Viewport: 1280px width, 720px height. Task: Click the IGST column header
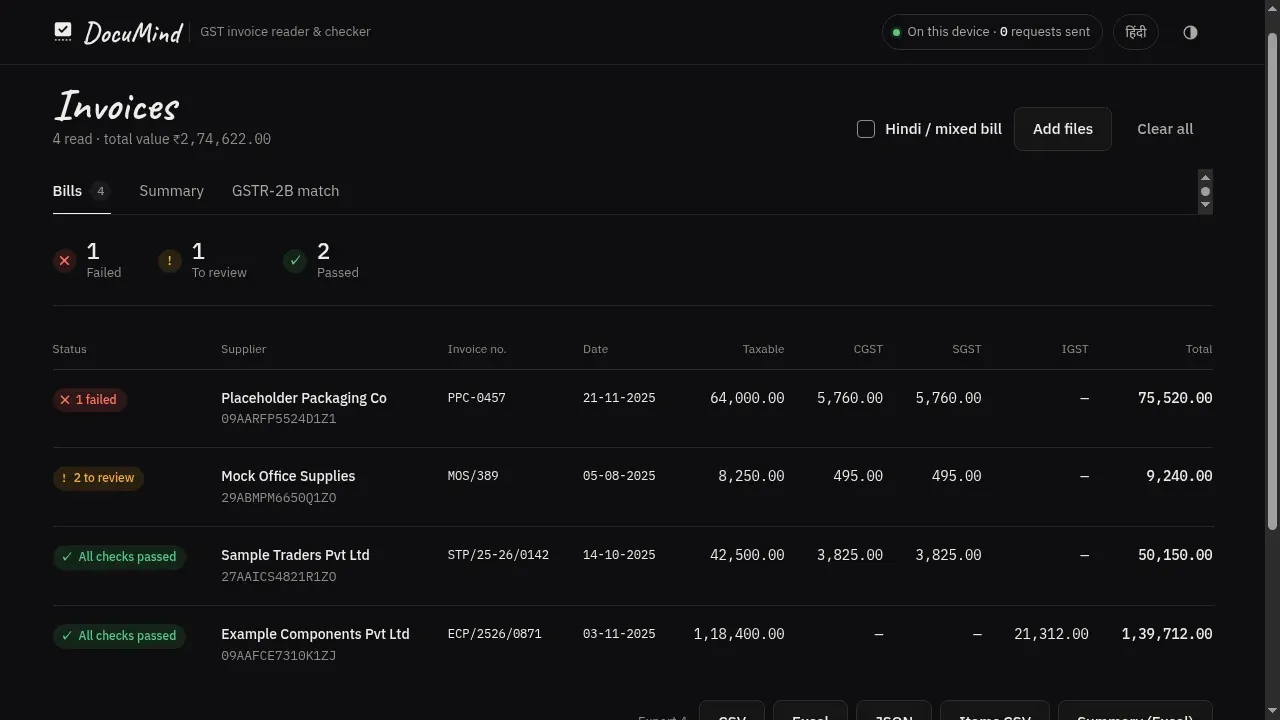coord(1075,349)
